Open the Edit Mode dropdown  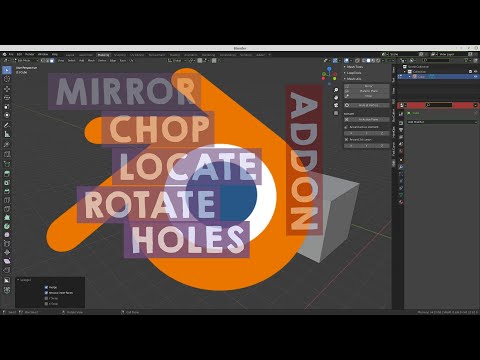click(x=26, y=61)
